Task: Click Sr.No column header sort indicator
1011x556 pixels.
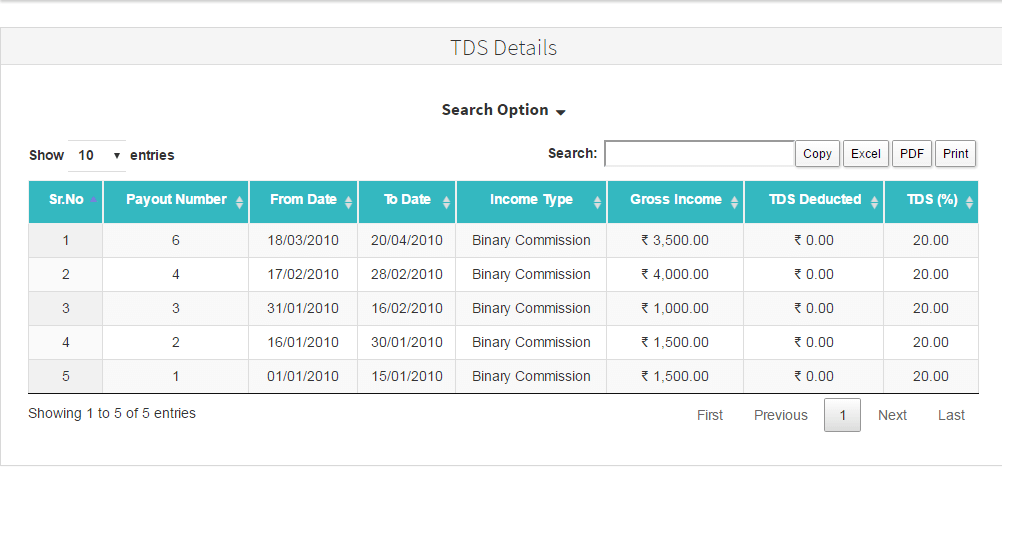Action: pyautogui.click(x=93, y=200)
